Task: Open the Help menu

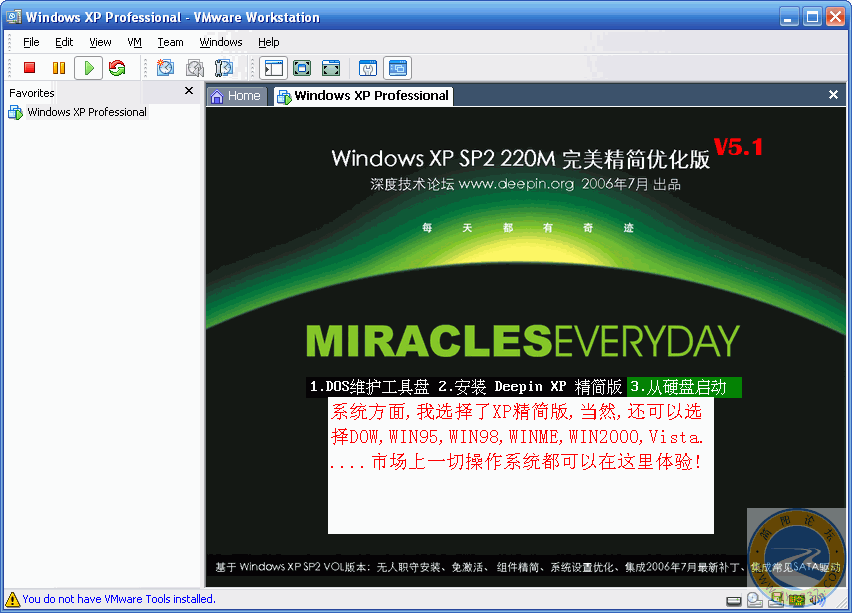Action: click(x=268, y=42)
